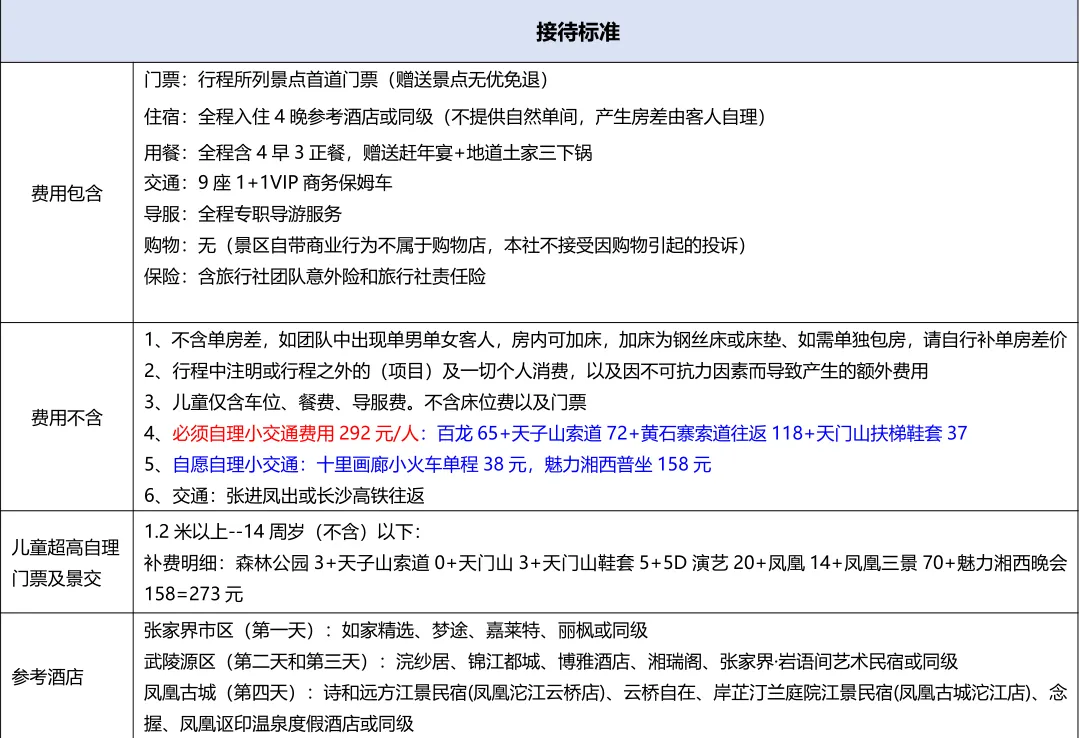
Task: Click the 张家界市区（第一天）hotel line
Action: click(396, 630)
